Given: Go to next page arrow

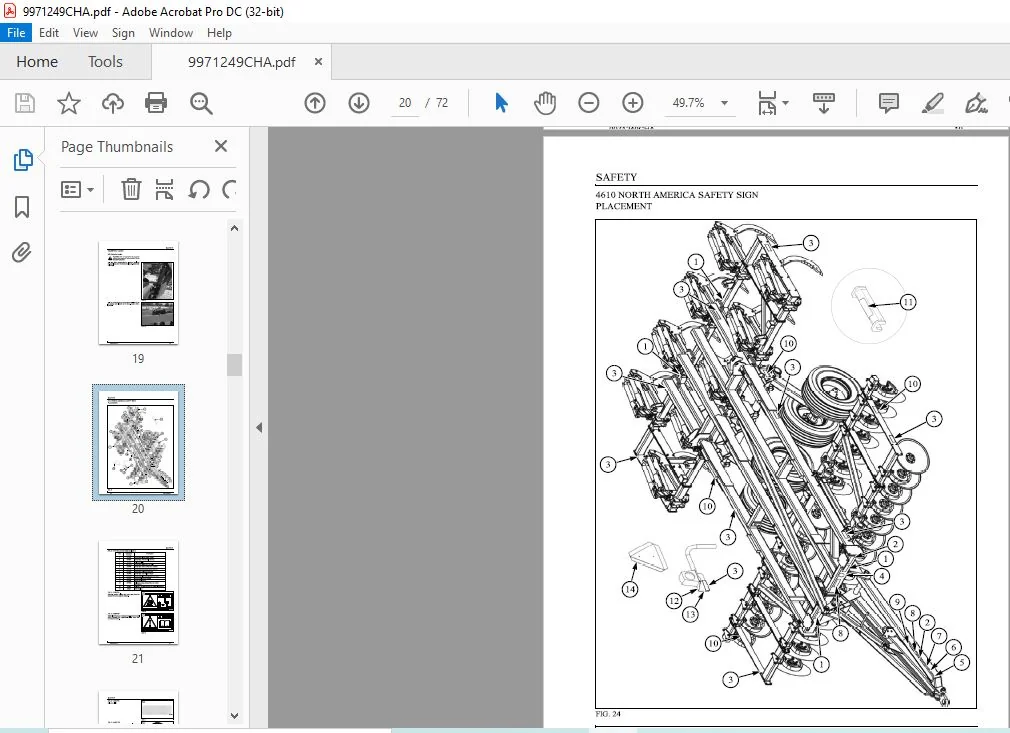Looking at the screenshot, I should [x=359, y=103].
